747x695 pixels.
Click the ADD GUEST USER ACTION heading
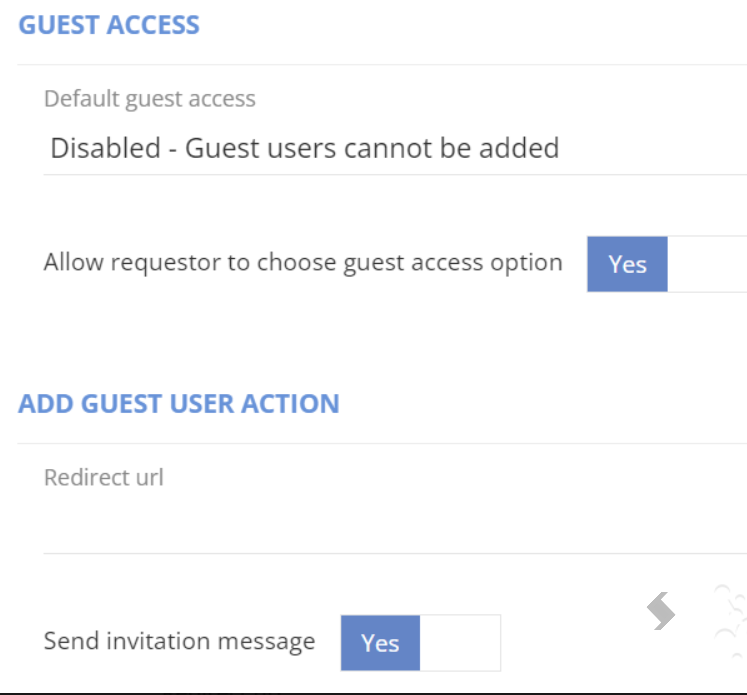point(179,403)
